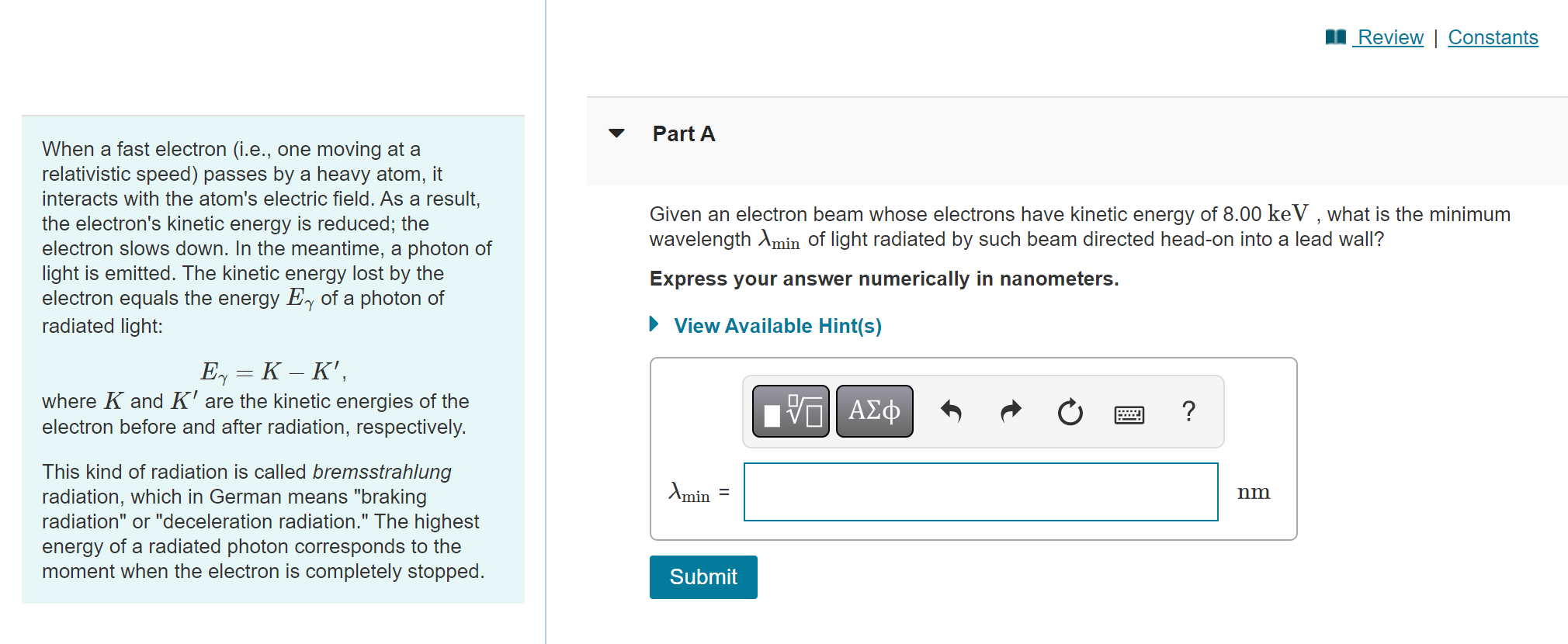Image resolution: width=1568 pixels, height=644 pixels.
Task: Click the undo arrow in the equation toolbar
Action: click(952, 411)
